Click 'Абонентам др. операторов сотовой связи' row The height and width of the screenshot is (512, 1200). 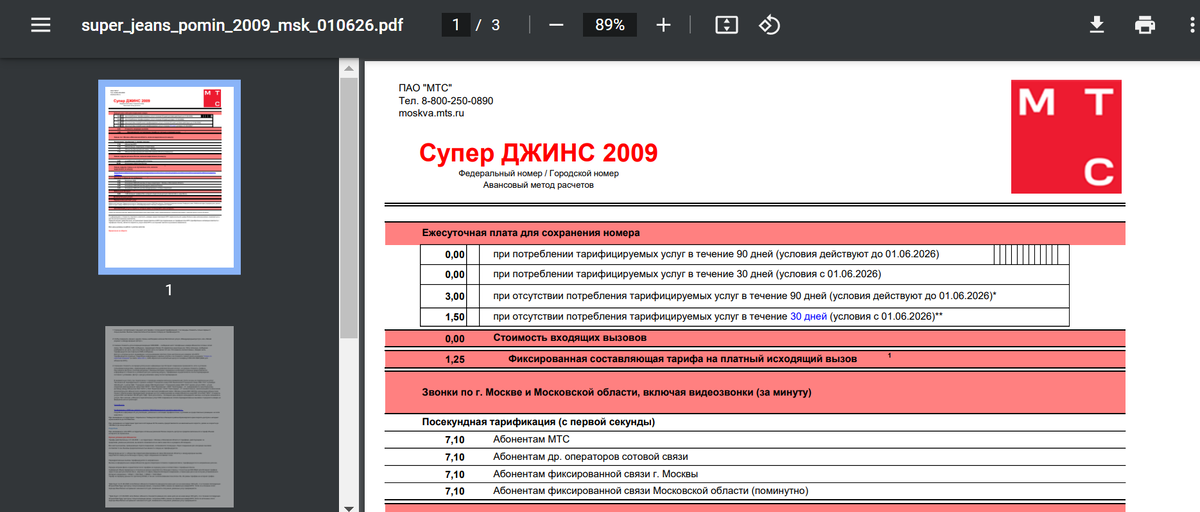755,456
